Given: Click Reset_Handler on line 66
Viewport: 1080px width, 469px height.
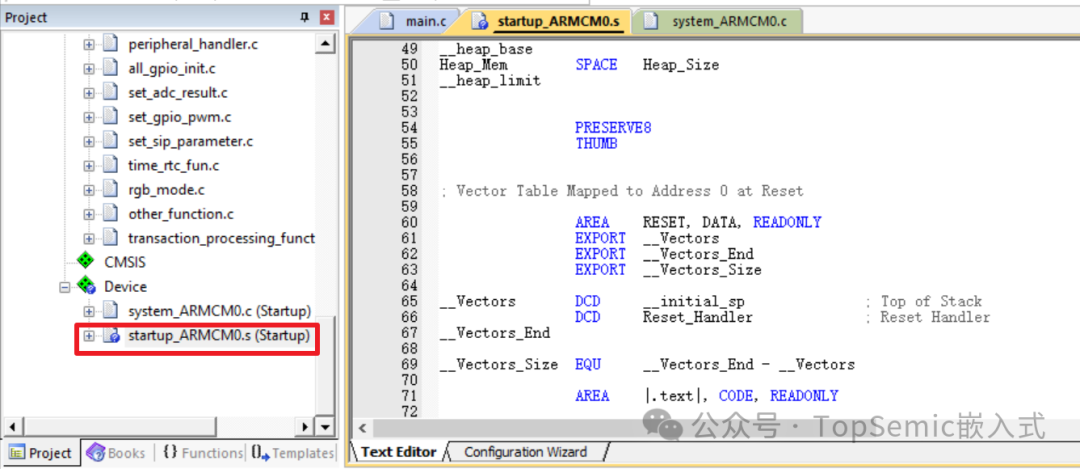Looking at the screenshot, I should click(x=698, y=317).
